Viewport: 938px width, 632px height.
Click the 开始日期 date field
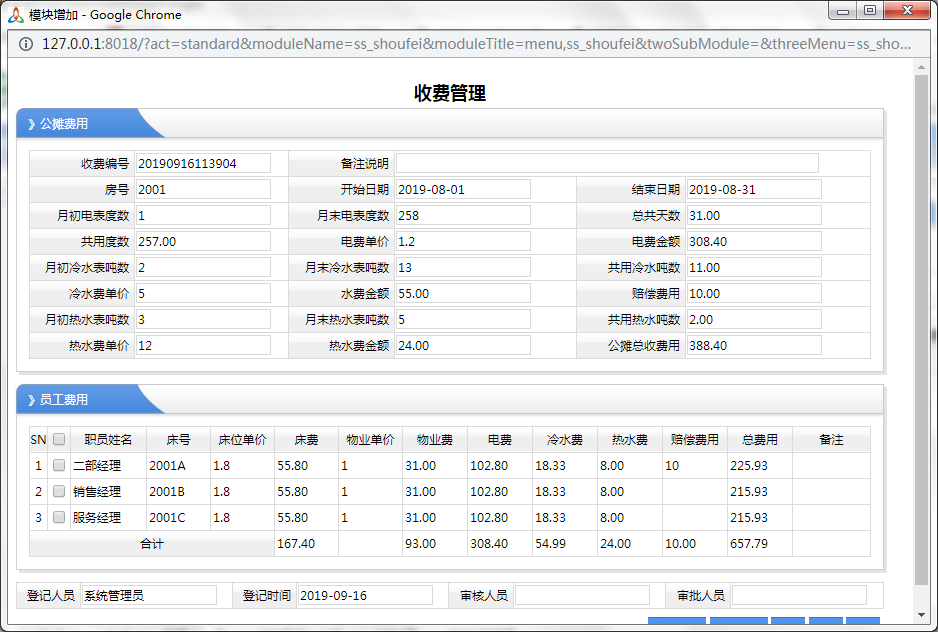[462, 189]
